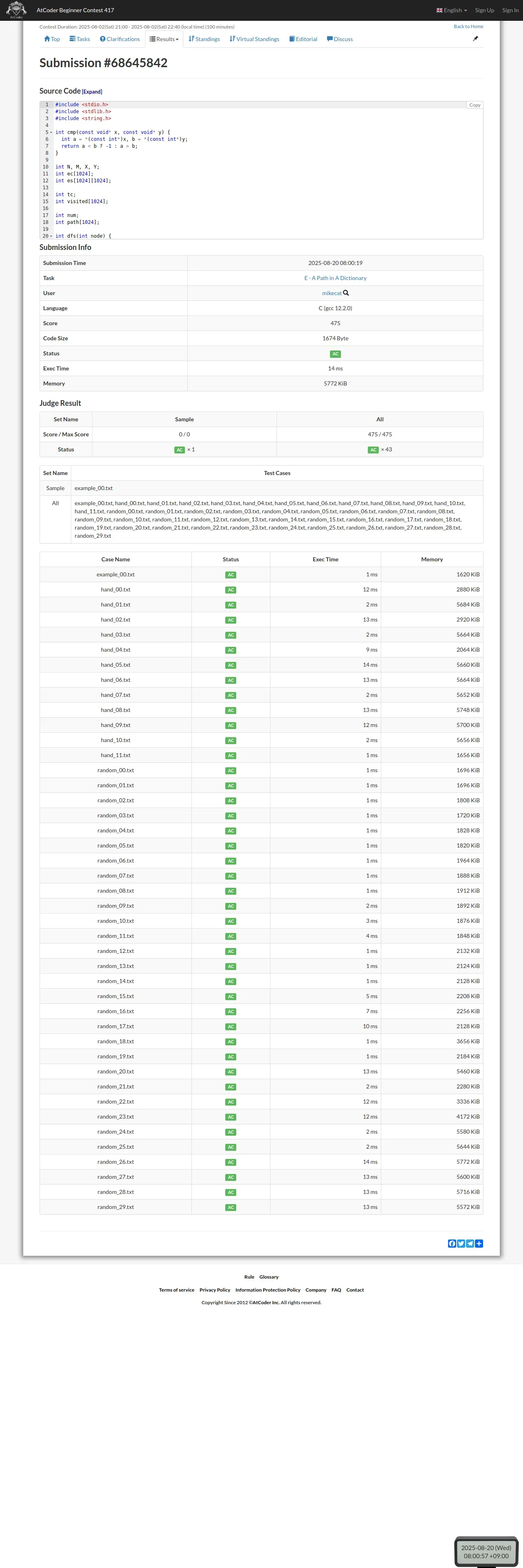Click the AC badge for random_26.txt
Viewport: 523px width, 1568px height.
click(231, 1163)
